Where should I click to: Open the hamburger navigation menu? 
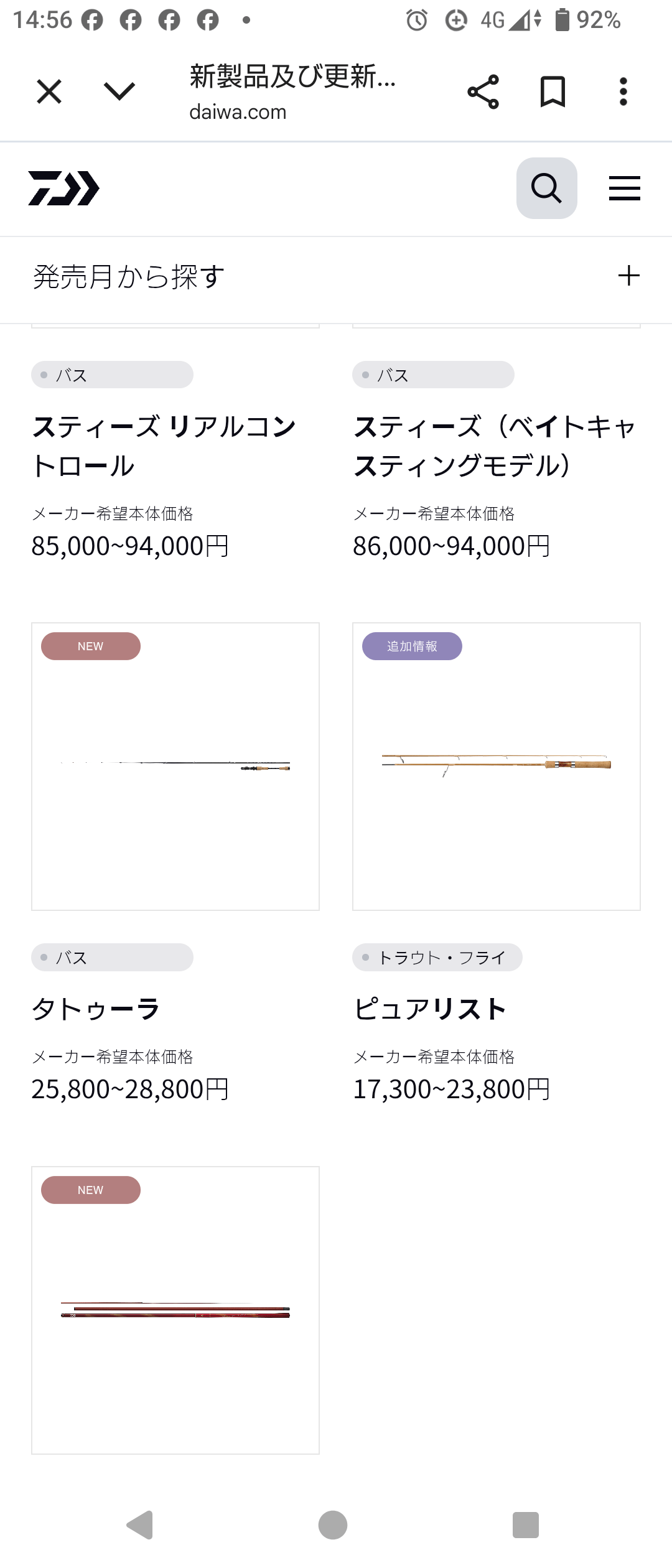[x=624, y=188]
